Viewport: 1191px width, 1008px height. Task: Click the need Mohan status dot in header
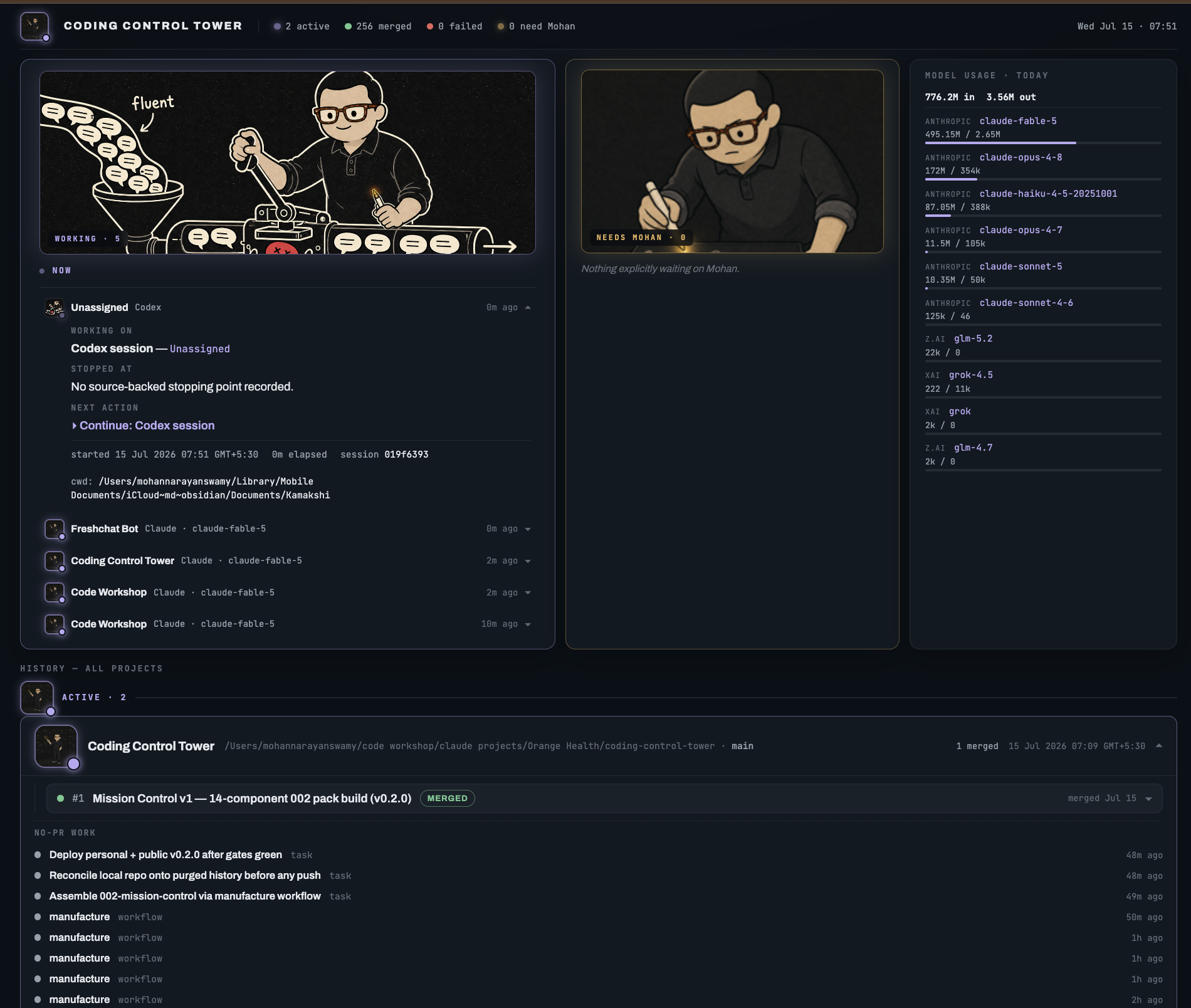(501, 26)
